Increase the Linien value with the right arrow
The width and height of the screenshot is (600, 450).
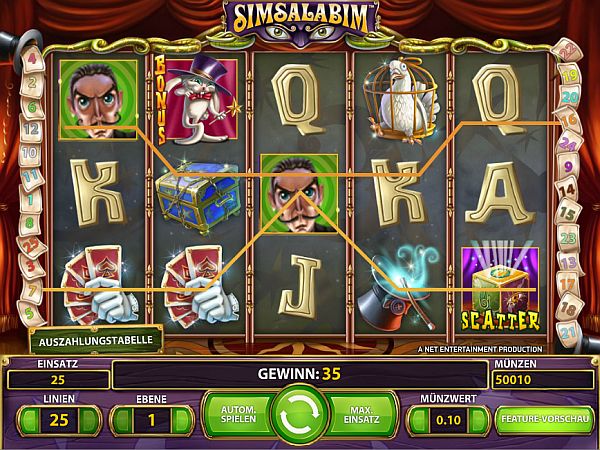(x=88, y=420)
